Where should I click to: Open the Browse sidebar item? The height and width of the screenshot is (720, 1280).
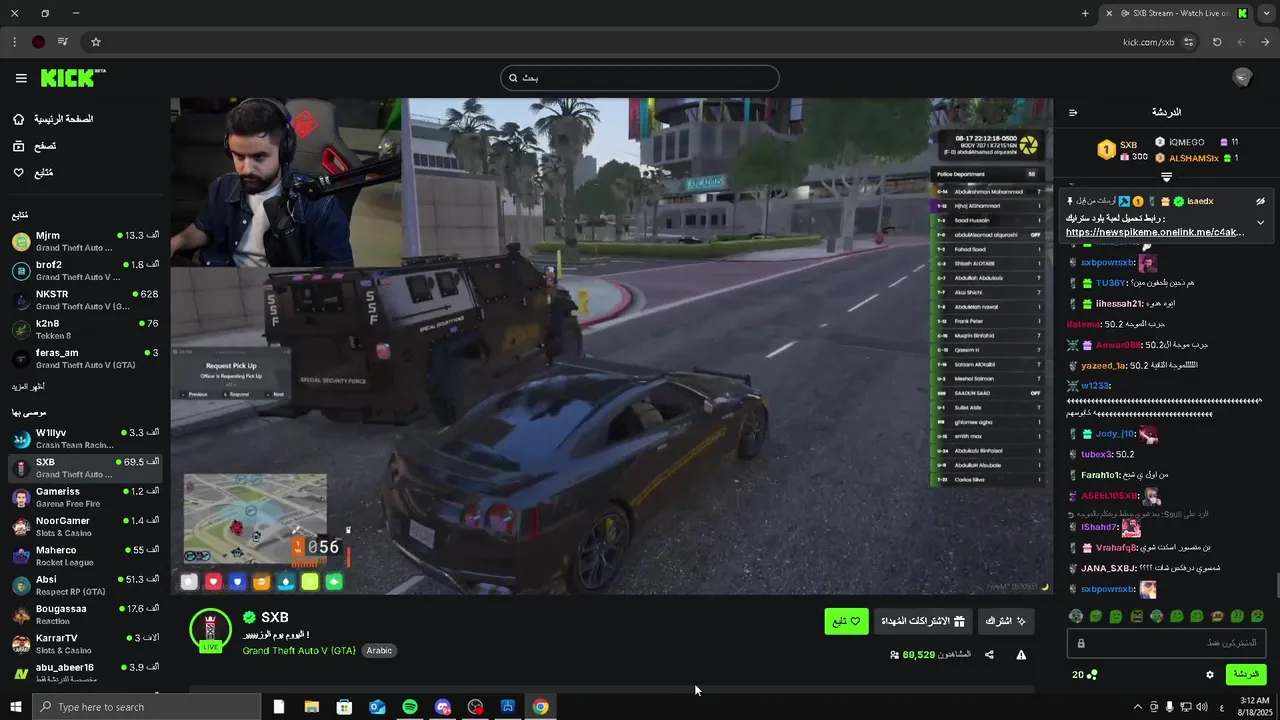pyautogui.click(x=34, y=146)
